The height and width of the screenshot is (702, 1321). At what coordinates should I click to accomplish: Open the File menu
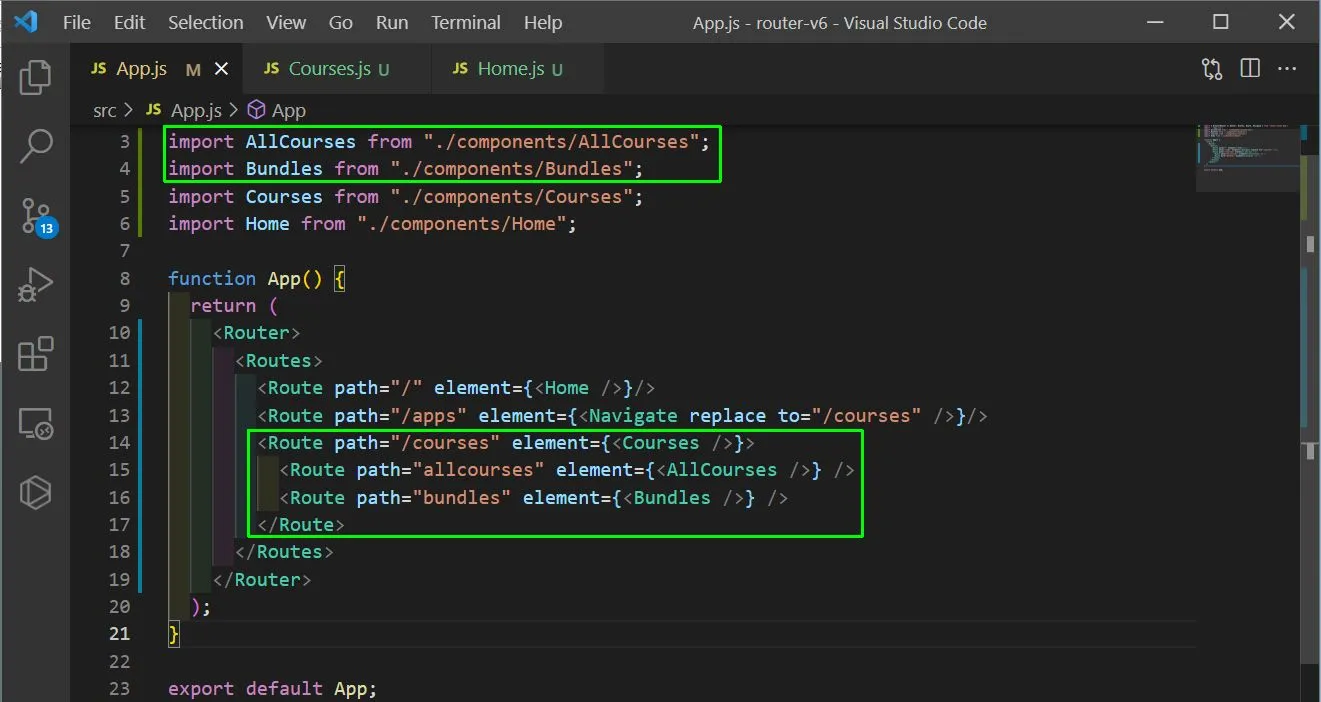76,22
